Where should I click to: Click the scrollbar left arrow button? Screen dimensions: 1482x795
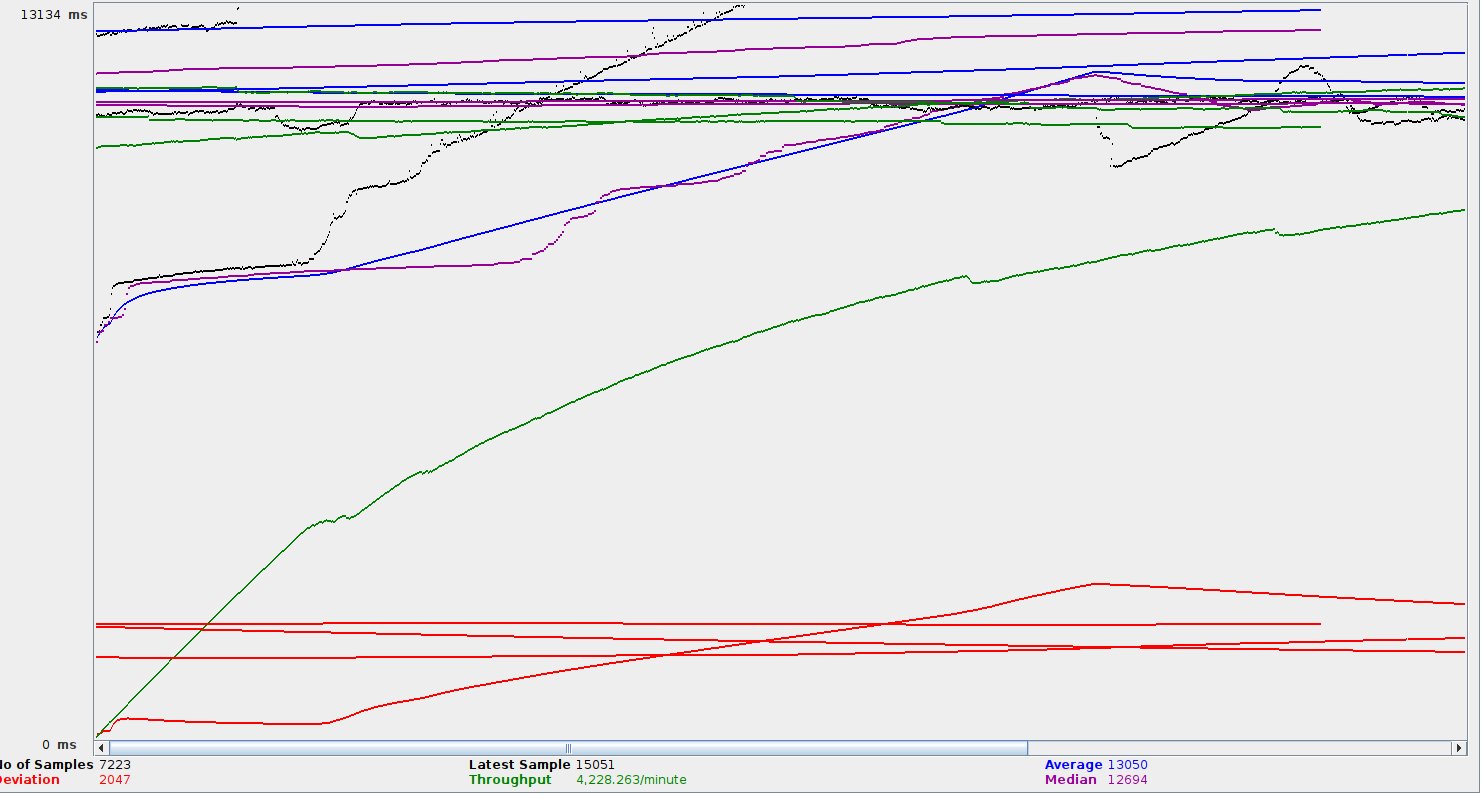[101, 748]
